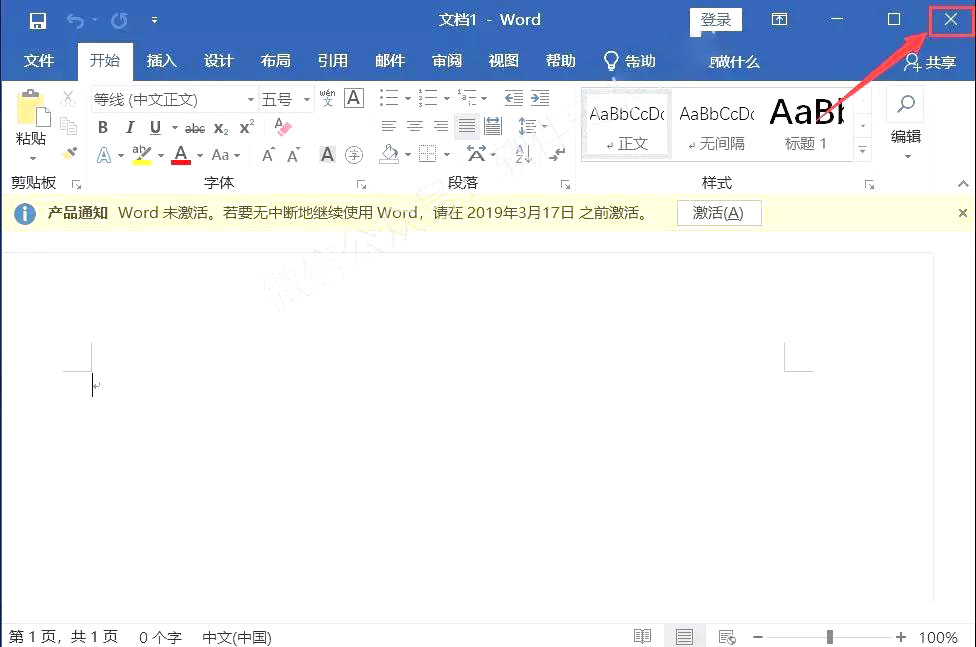The width and height of the screenshot is (976, 647).
Task: Apply yellow text highlight color
Action: (x=142, y=154)
